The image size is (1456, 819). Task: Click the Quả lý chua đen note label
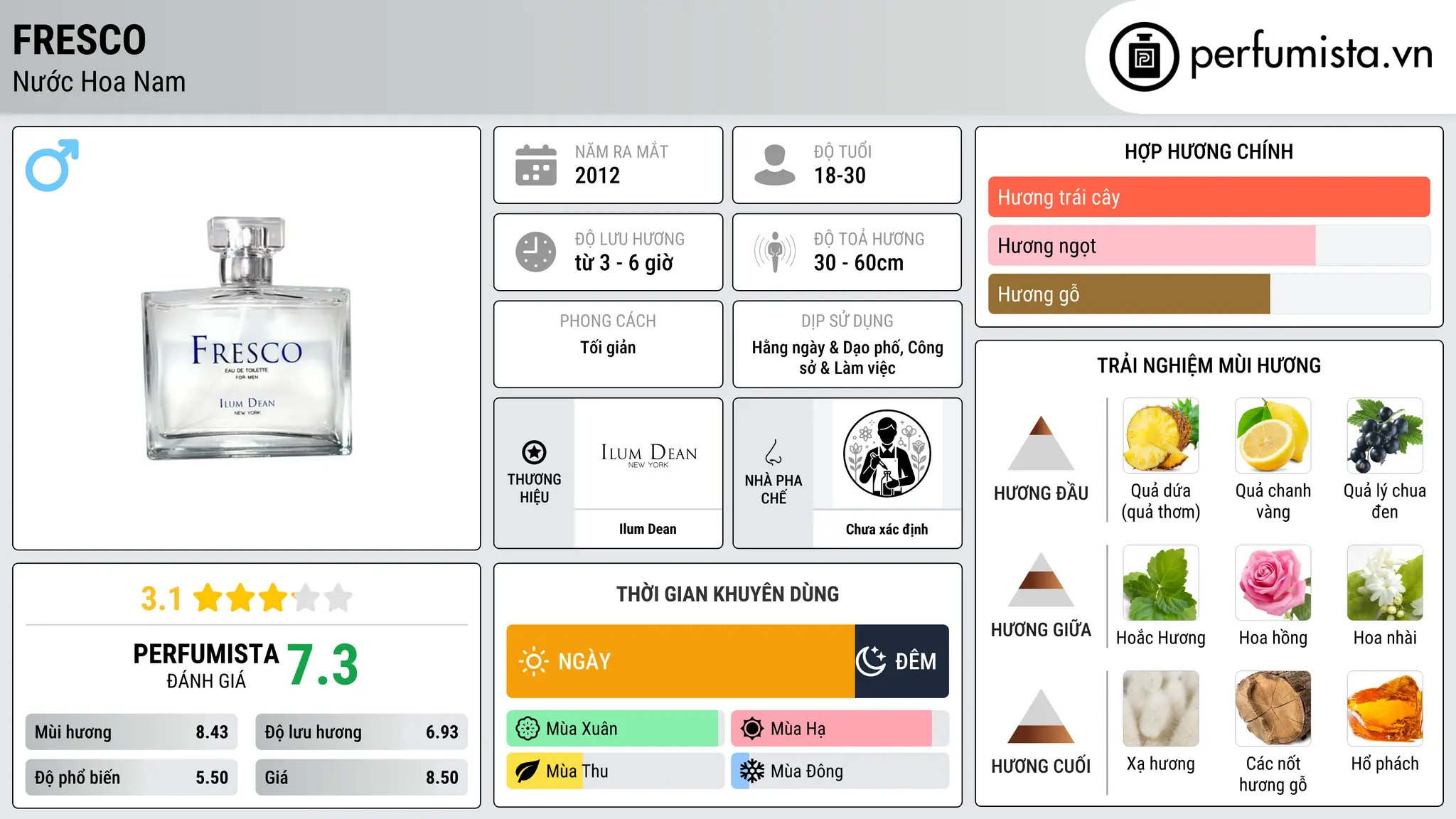pos(1385,501)
